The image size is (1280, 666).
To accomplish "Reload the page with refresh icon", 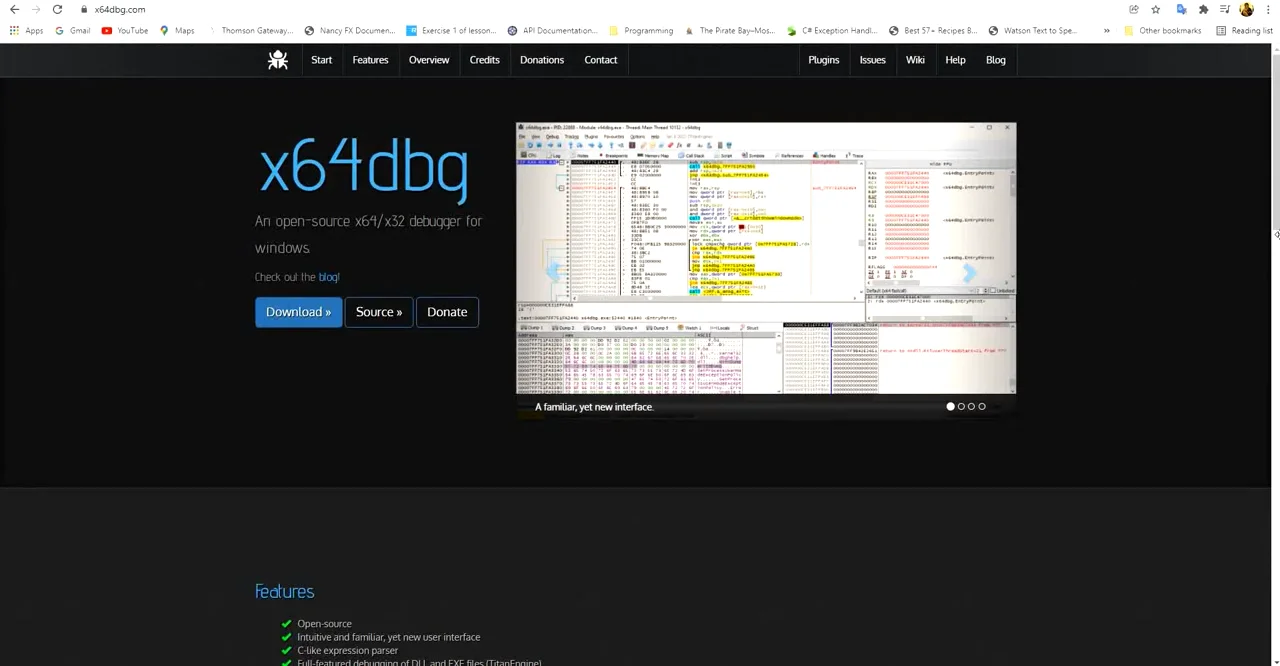I will coord(57,9).
